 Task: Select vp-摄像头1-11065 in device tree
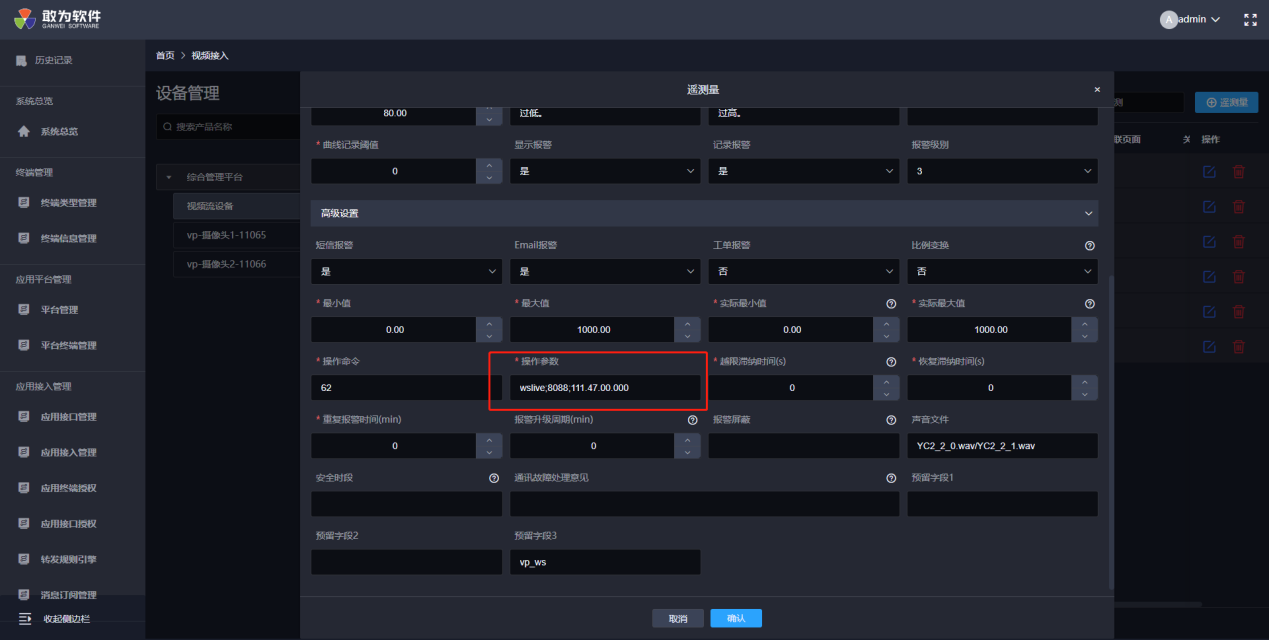[x=226, y=235]
